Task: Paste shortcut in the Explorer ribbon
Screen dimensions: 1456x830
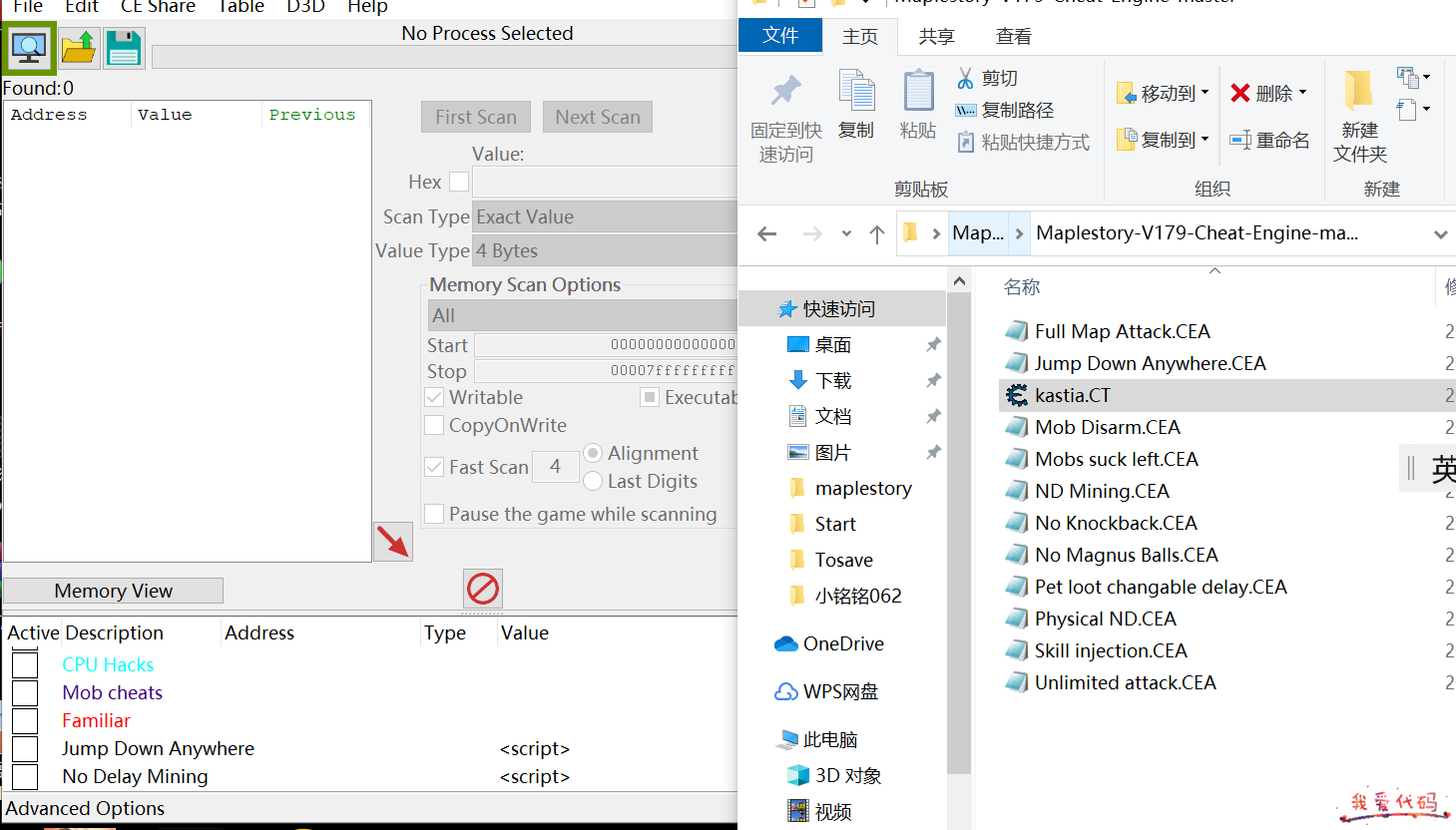Action: (1023, 142)
